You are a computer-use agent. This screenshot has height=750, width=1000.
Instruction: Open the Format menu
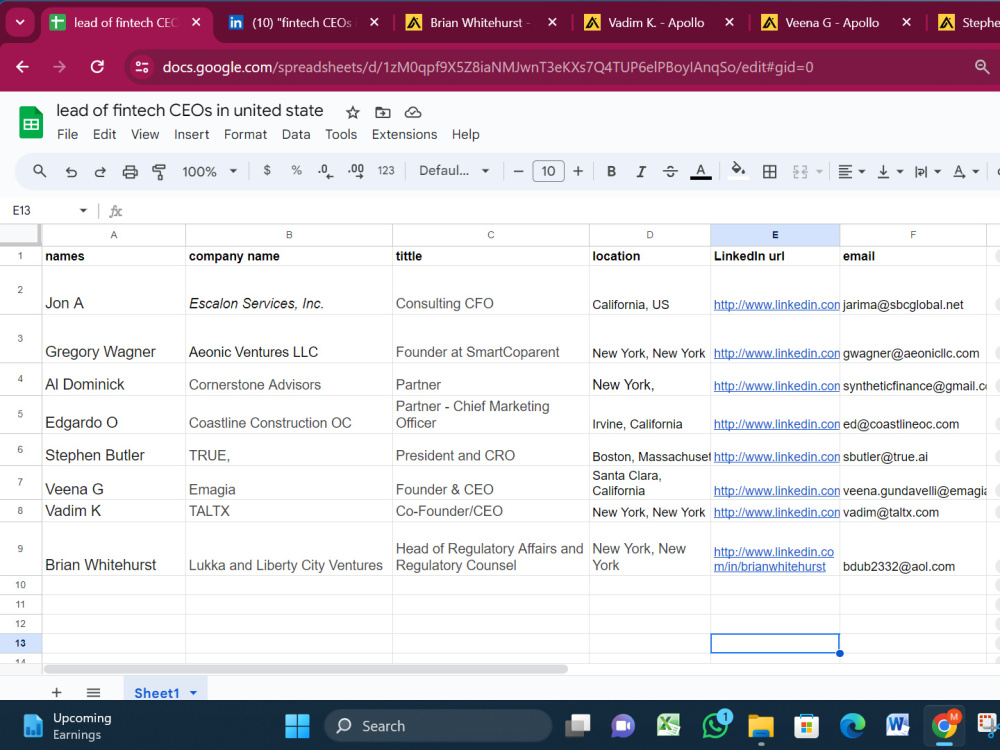click(x=245, y=135)
